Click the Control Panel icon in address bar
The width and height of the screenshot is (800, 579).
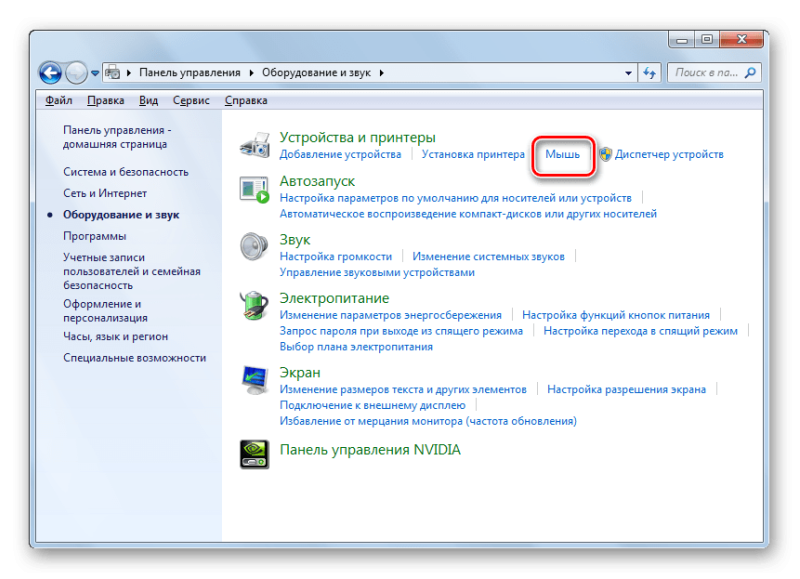tap(113, 73)
